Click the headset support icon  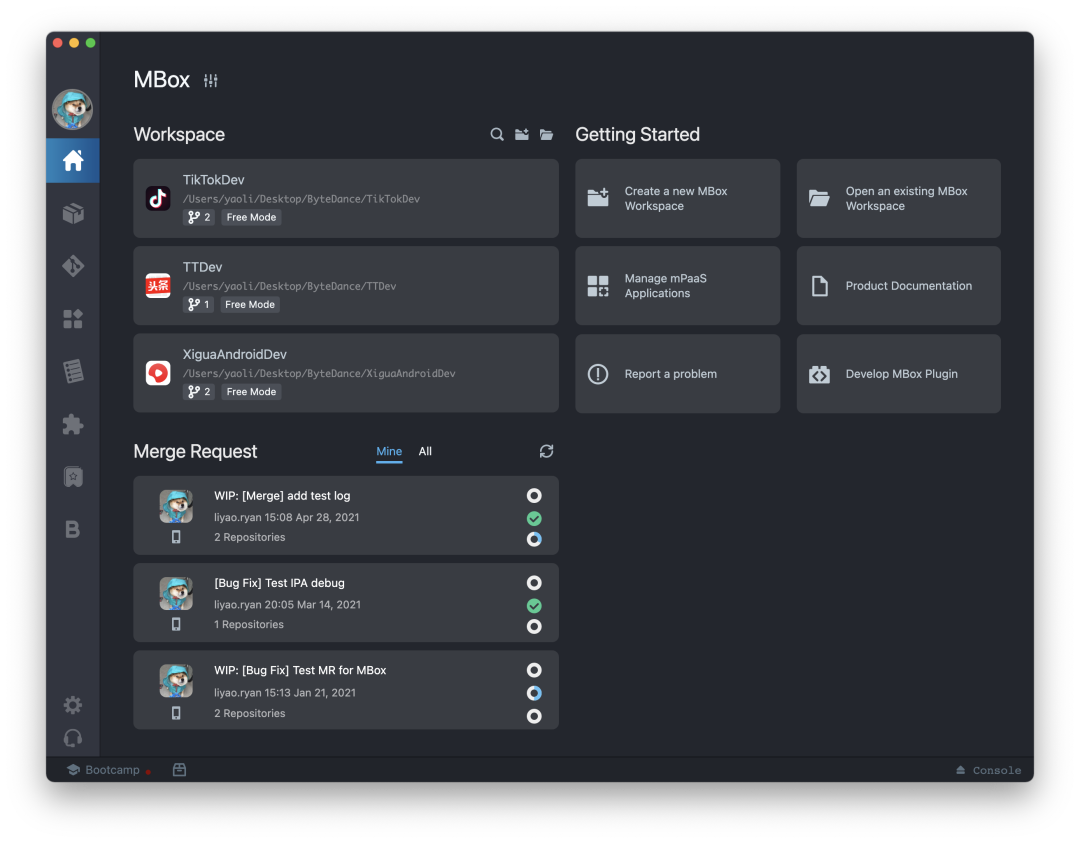point(73,738)
